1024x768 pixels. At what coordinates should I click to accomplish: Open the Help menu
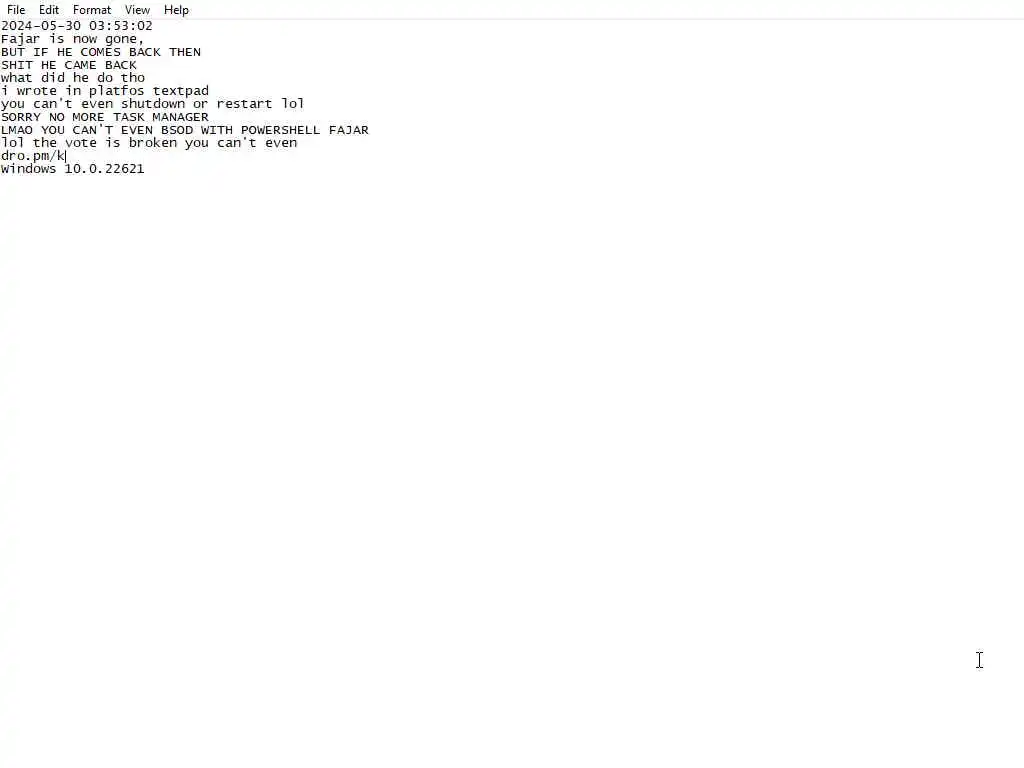(176, 10)
